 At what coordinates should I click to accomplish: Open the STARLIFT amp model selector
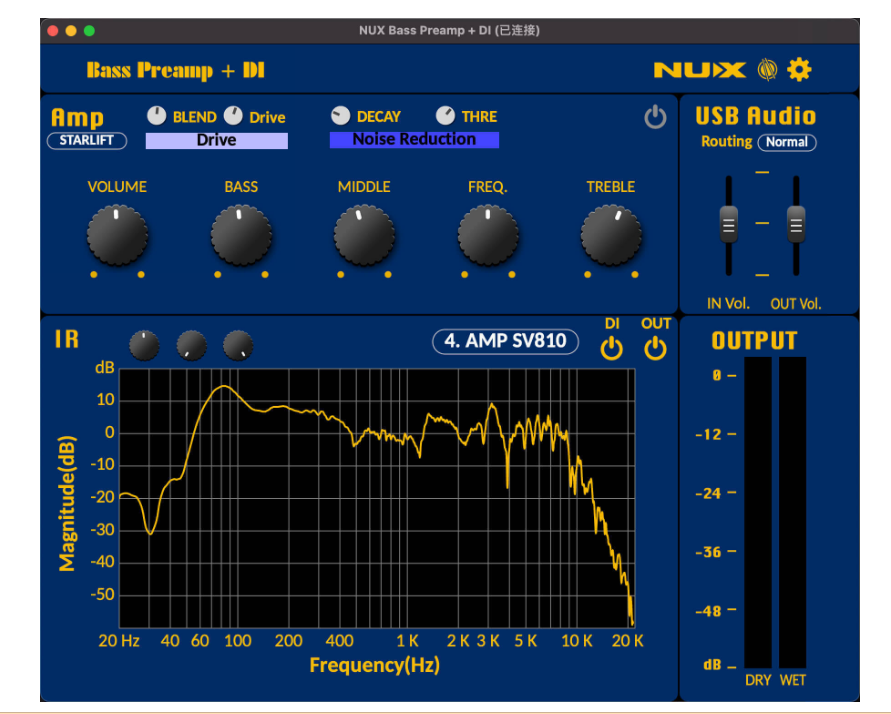(87, 141)
